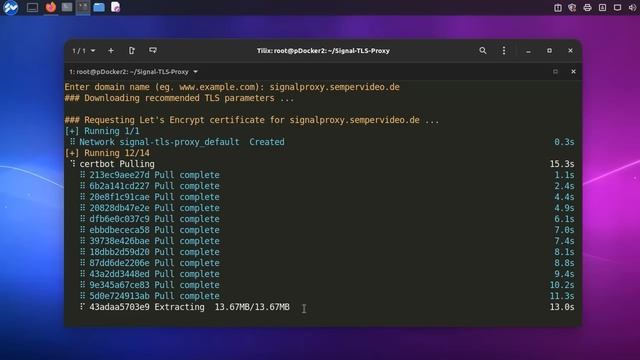Image resolution: width=640 pixels, height=360 pixels.
Task: Add terminal to the right icon
Action: tap(131, 51)
